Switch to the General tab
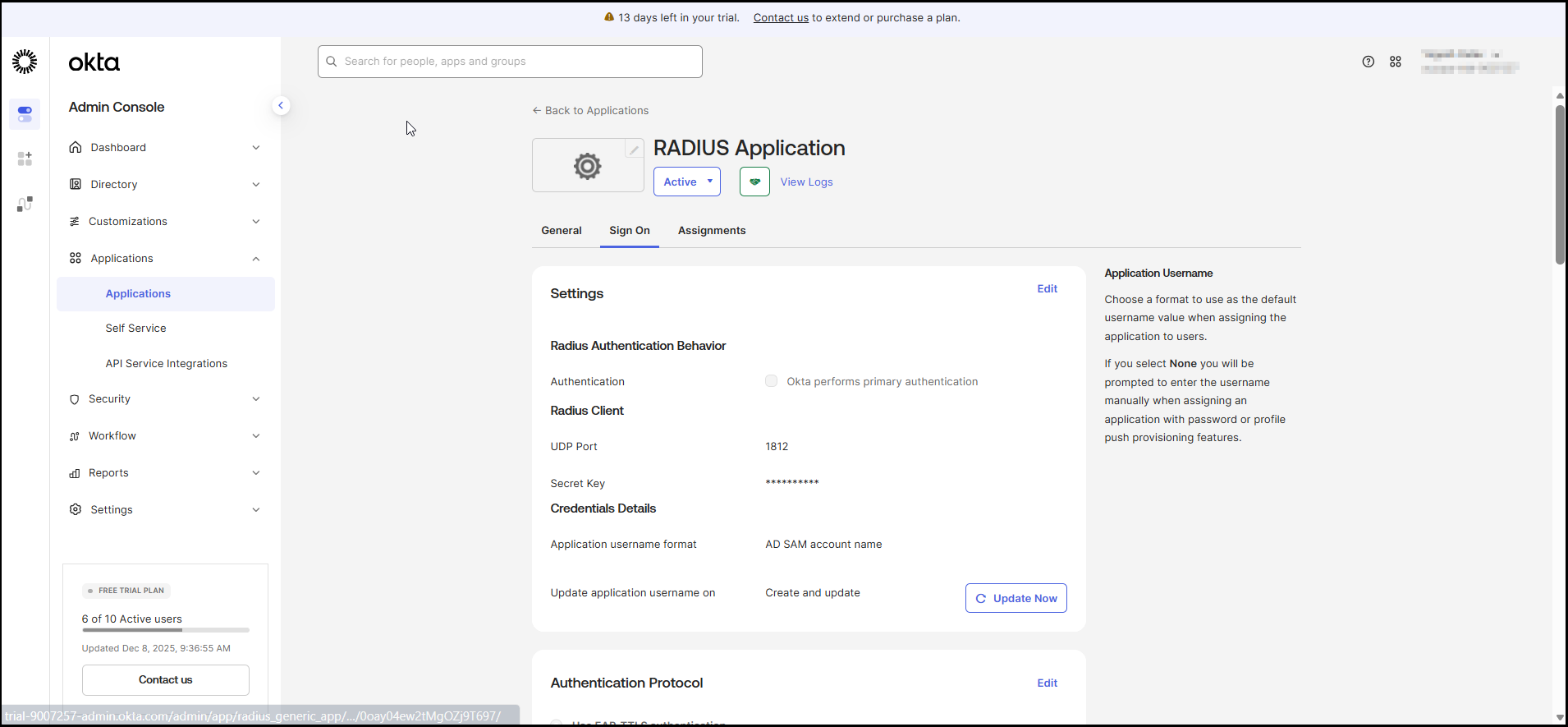Screen dimensions: 1568x727 tap(561, 231)
